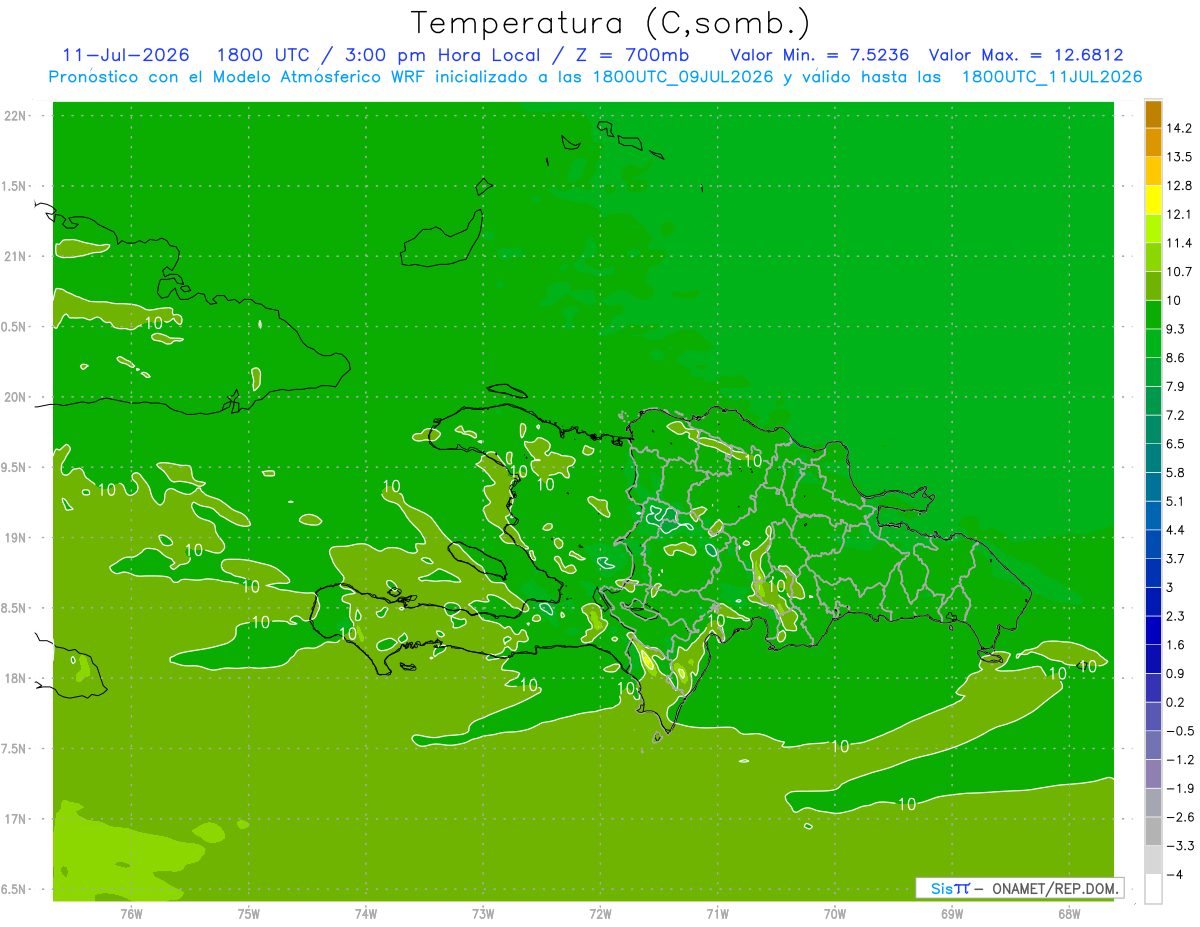
Task: Click the '0.9' color scale label
Action: click(x=1176, y=674)
